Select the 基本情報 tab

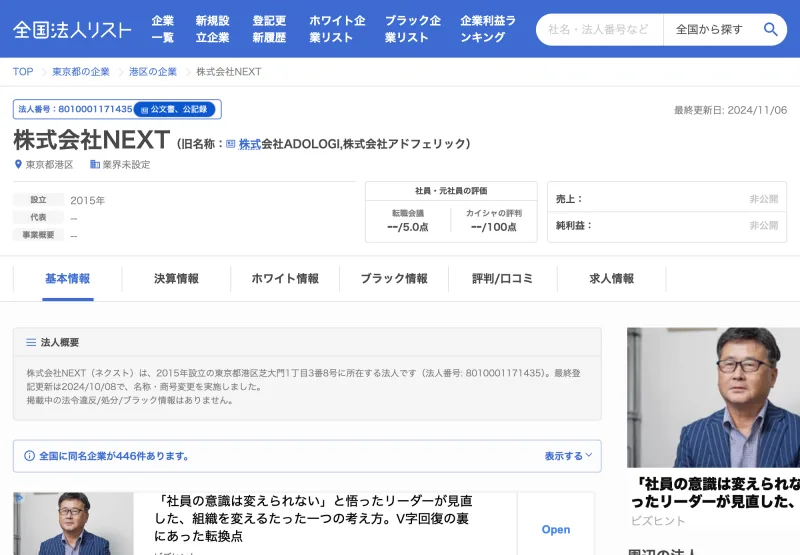[x=67, y=279]
